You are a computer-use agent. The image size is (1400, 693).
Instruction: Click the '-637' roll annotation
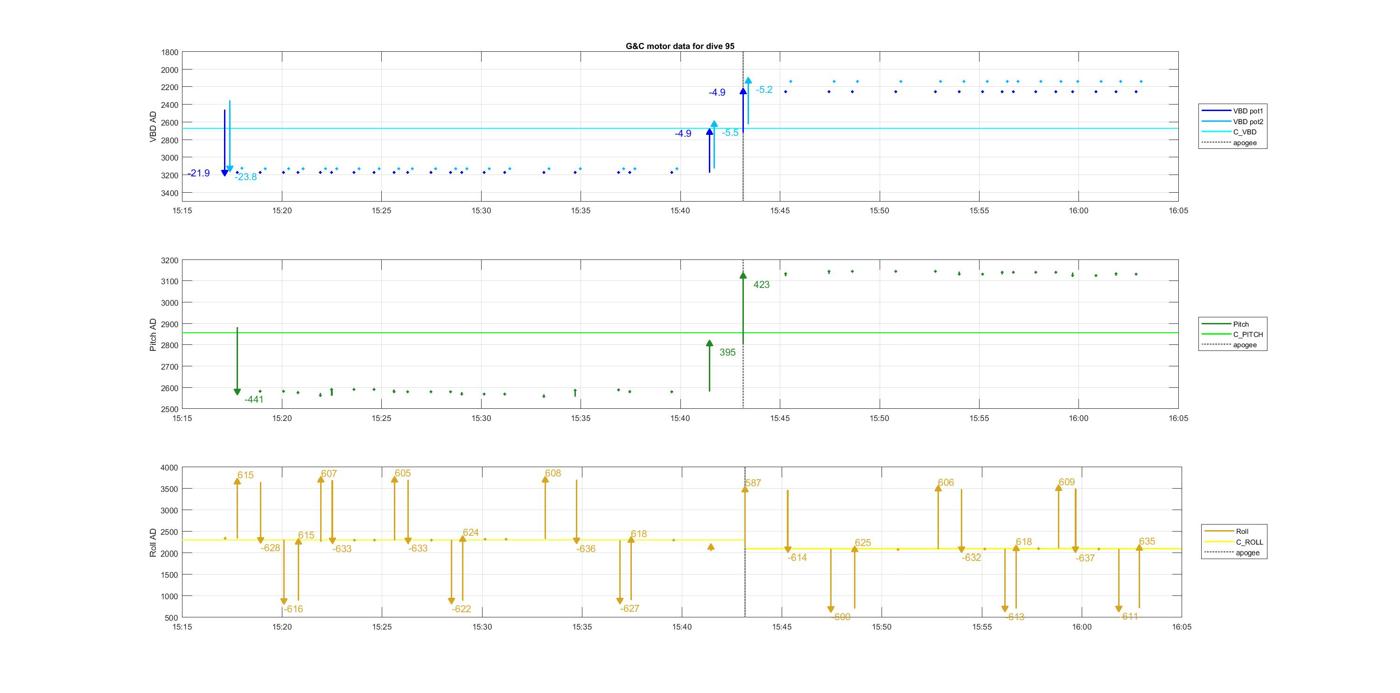[1086, 559]
